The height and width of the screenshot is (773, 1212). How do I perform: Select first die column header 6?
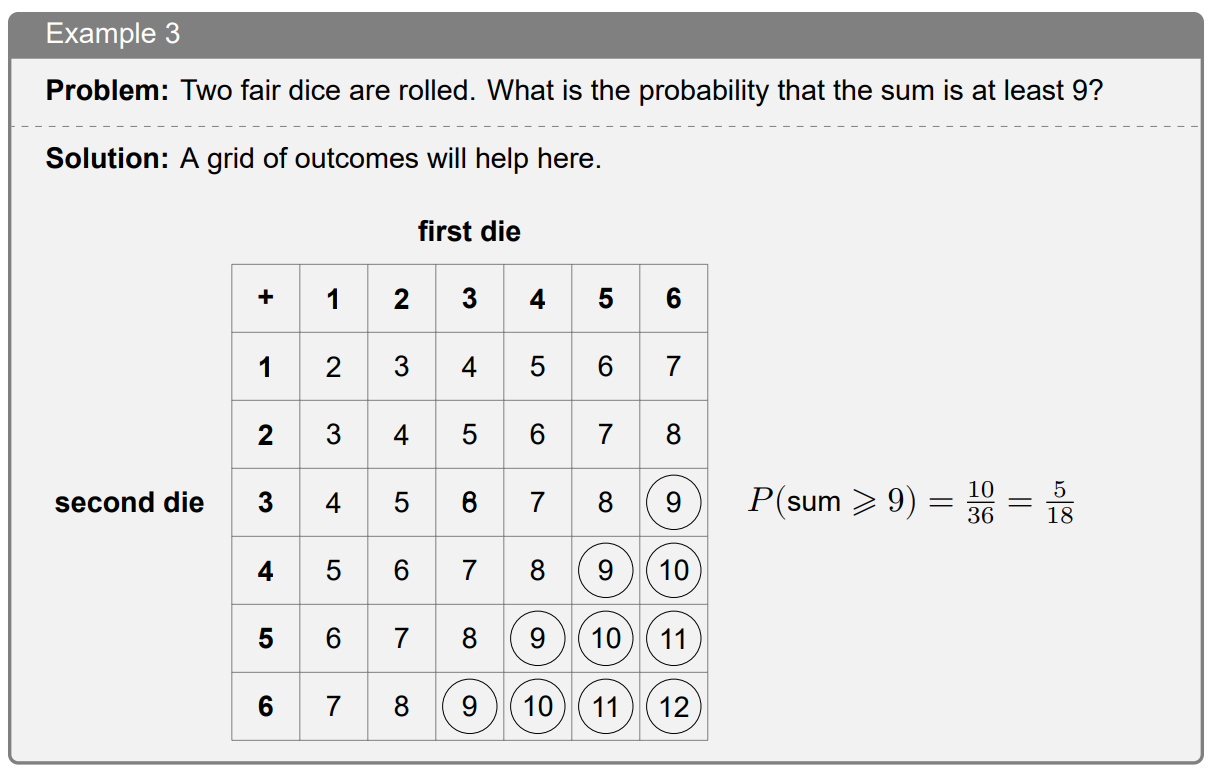pos(674,298)
